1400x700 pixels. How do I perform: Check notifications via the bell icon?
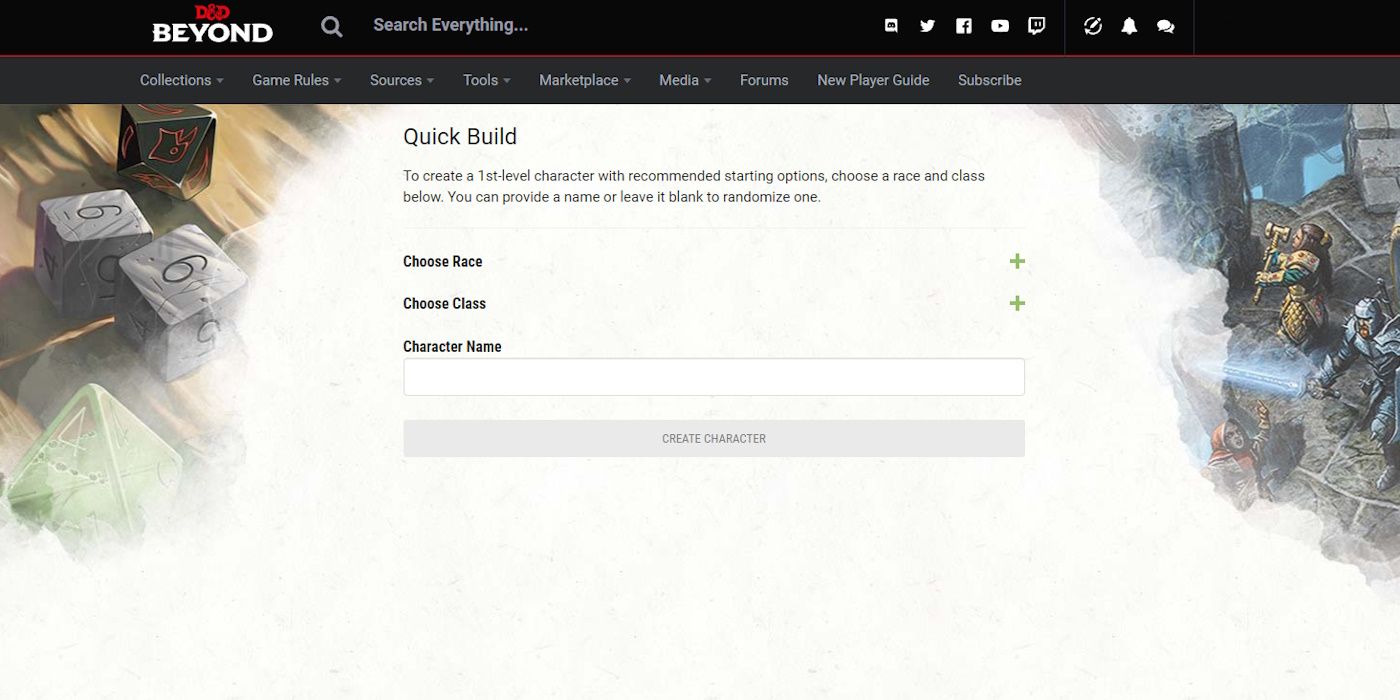click(1129, 25)
